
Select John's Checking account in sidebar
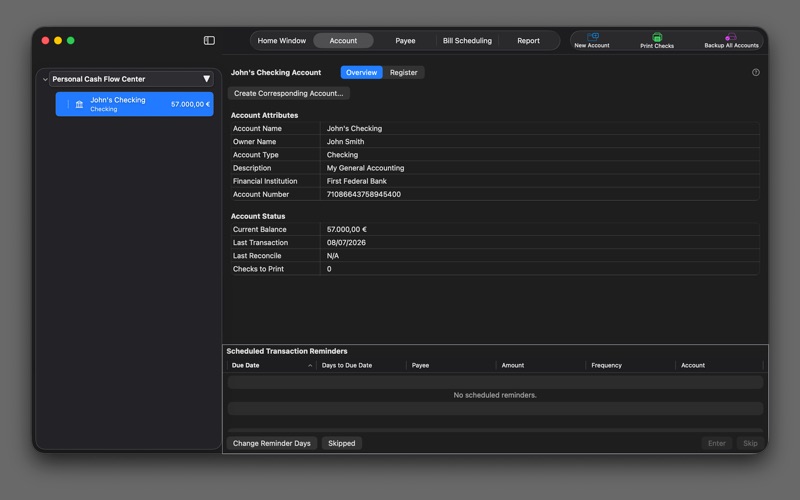(134, 104)
